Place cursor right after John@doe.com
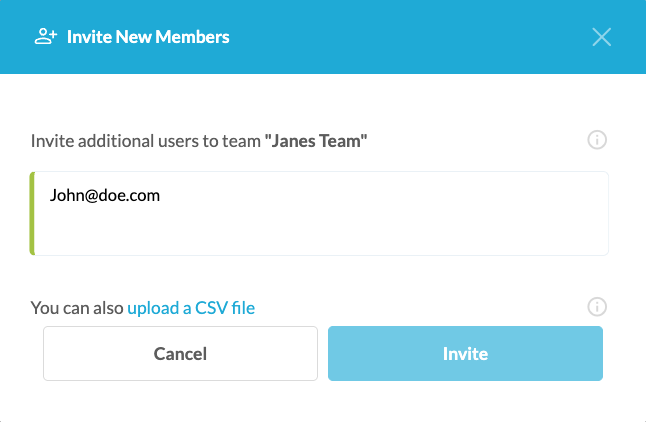646x422 pixels. [x=161, y=196]
